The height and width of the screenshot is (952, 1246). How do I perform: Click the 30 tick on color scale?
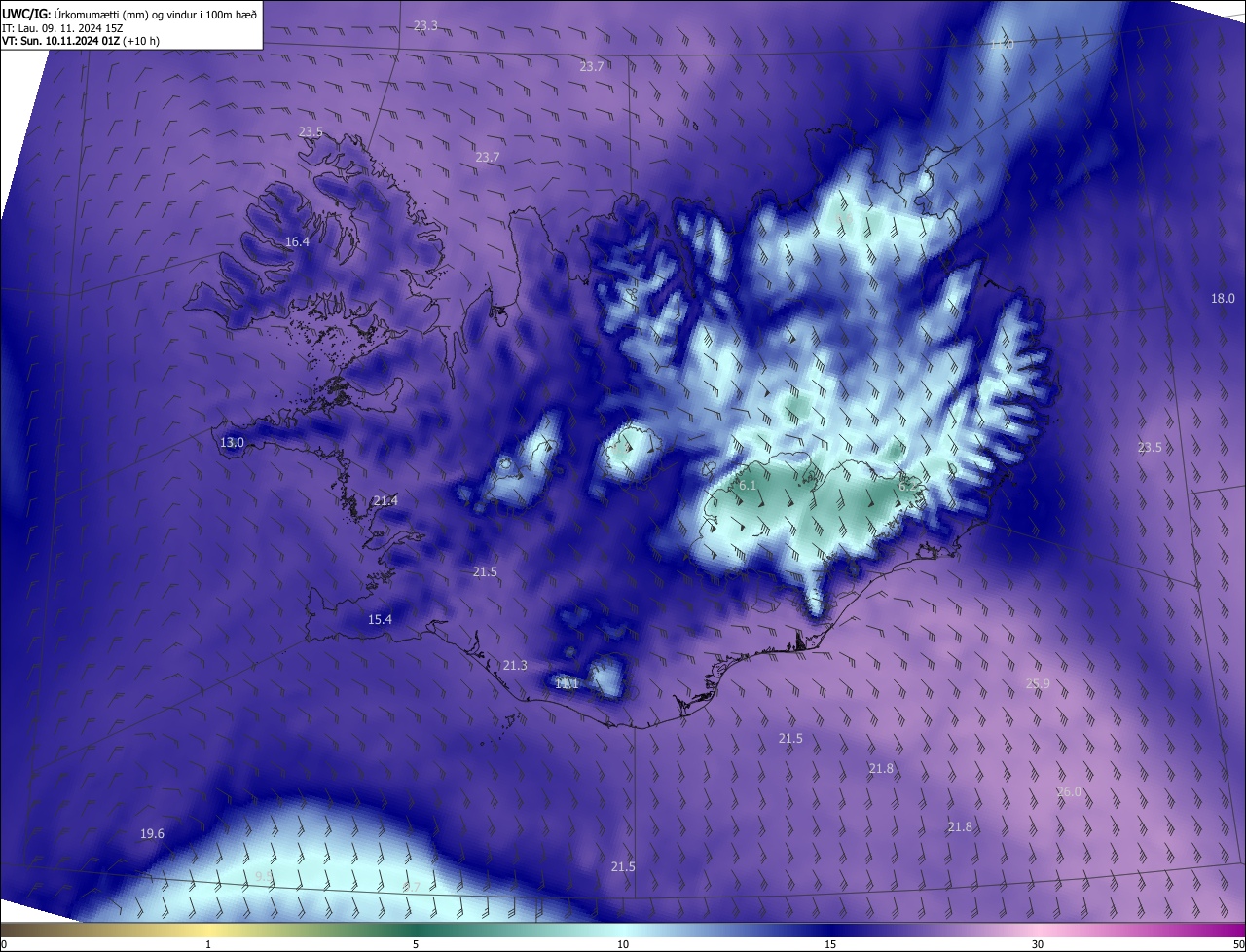click(x=1038, y=944)
